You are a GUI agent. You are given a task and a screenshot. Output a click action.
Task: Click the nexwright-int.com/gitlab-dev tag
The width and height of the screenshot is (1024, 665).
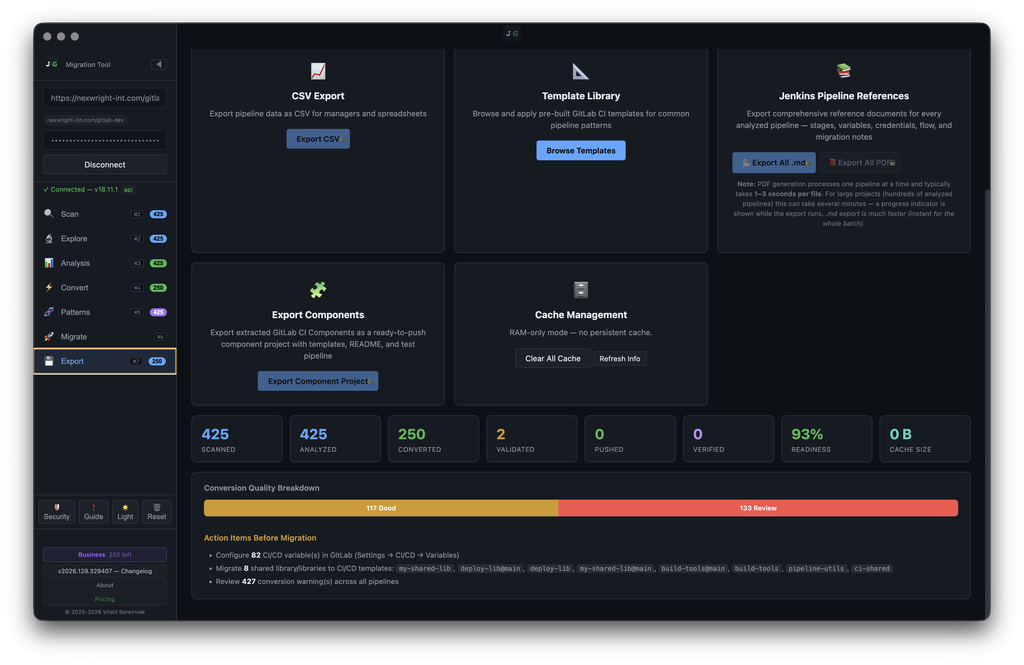(86, 120)
